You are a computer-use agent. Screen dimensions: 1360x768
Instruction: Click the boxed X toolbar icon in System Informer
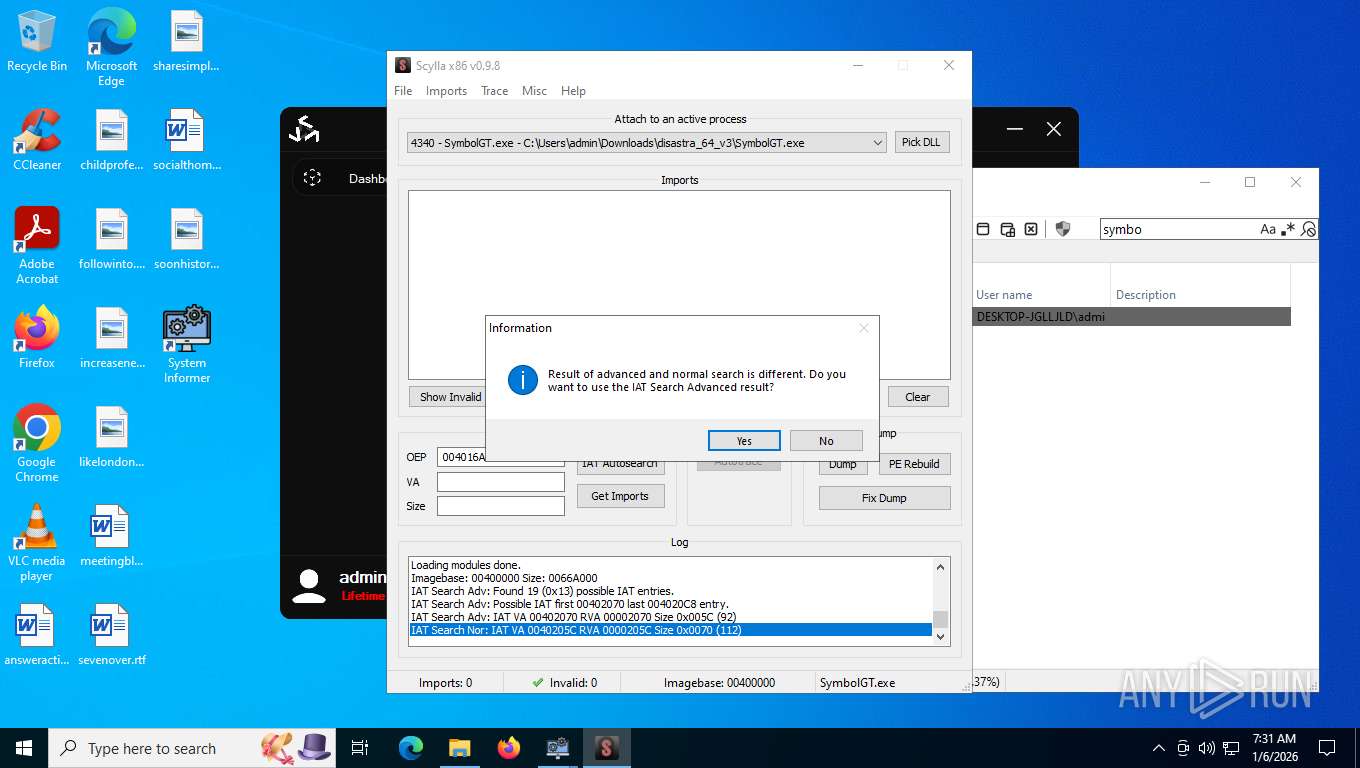click(1031, 229)
